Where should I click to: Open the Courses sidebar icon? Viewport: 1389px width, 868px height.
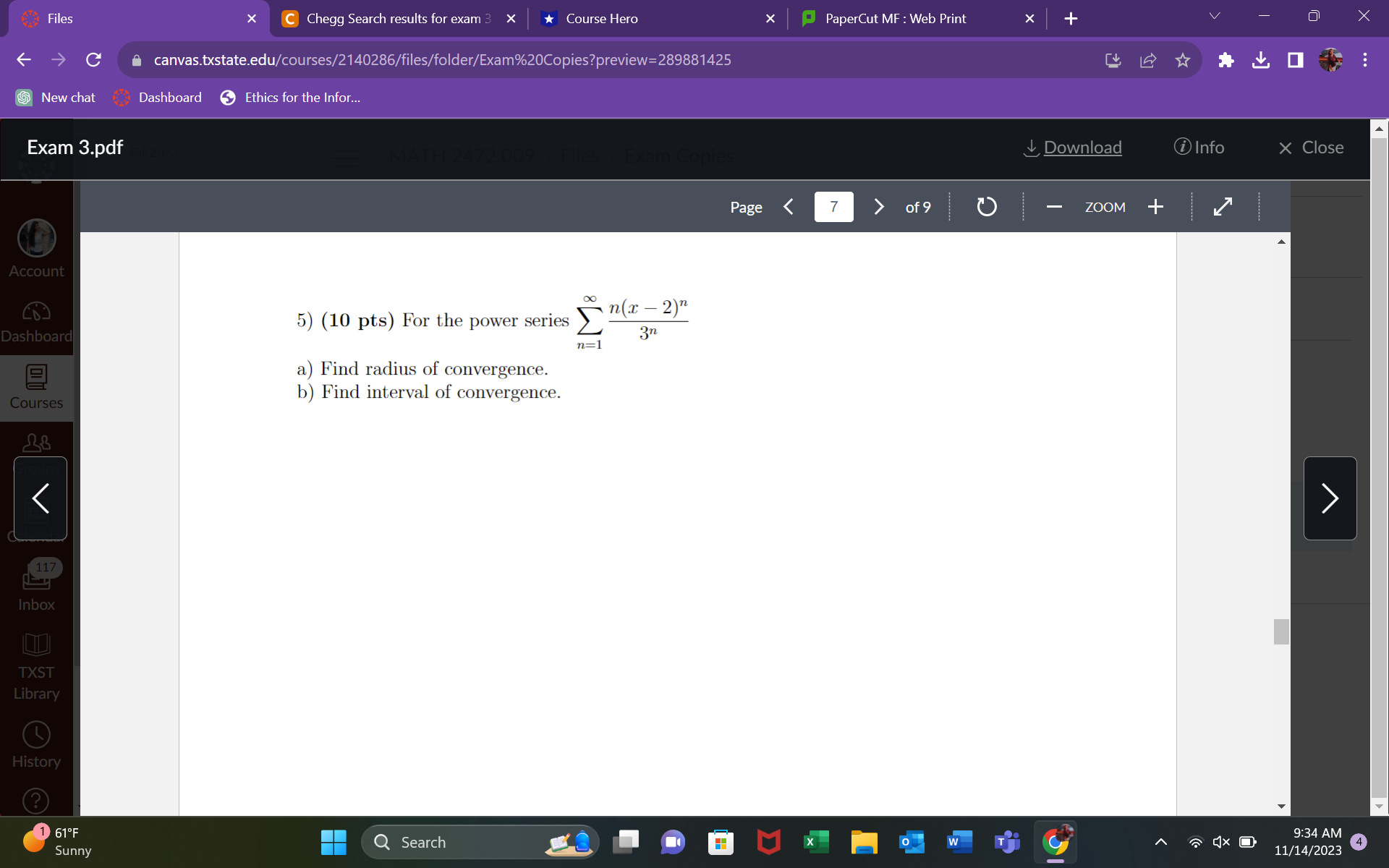[36, 387]
